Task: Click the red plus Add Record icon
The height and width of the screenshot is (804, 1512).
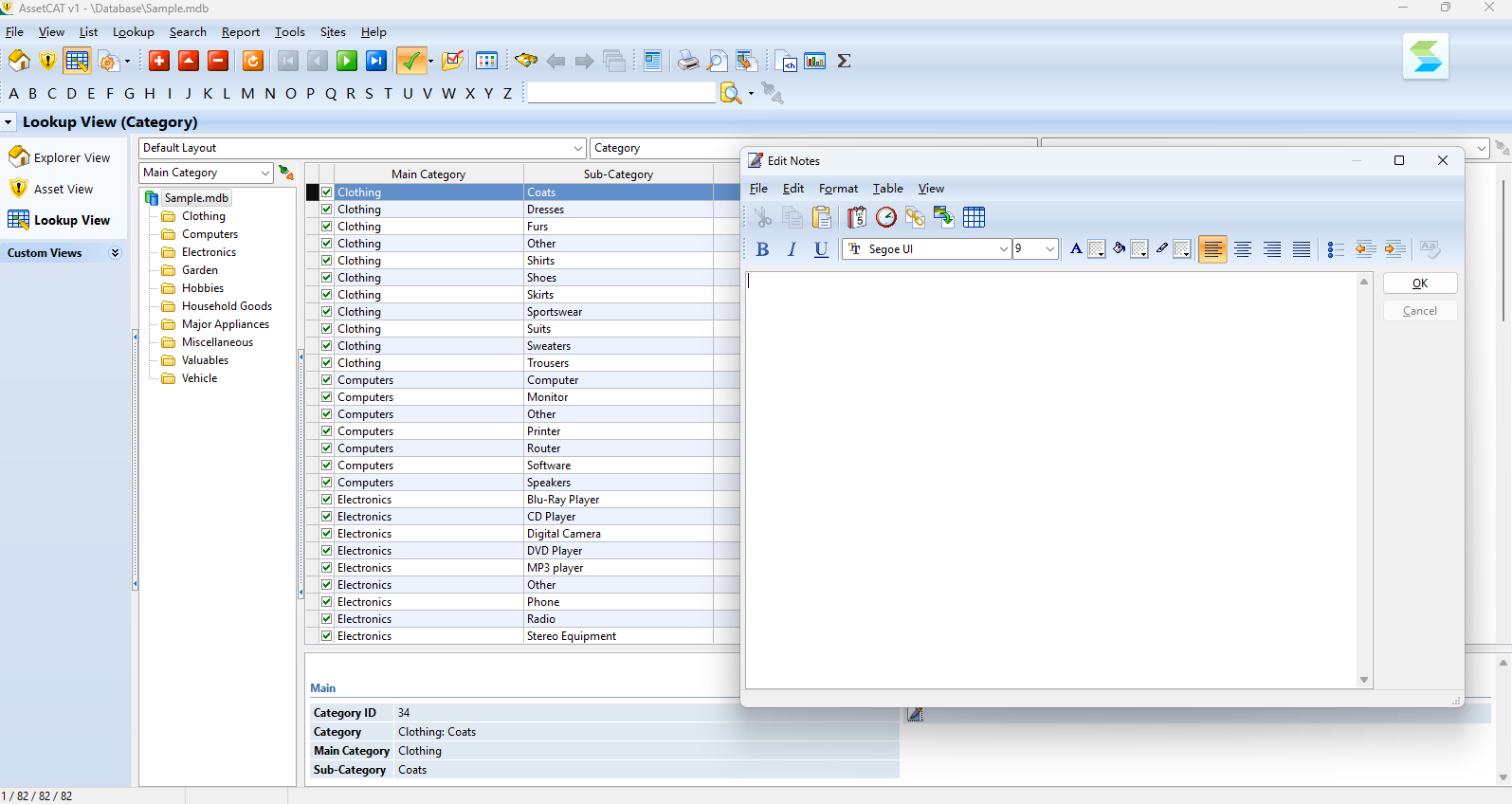Action: pos(159,61)
